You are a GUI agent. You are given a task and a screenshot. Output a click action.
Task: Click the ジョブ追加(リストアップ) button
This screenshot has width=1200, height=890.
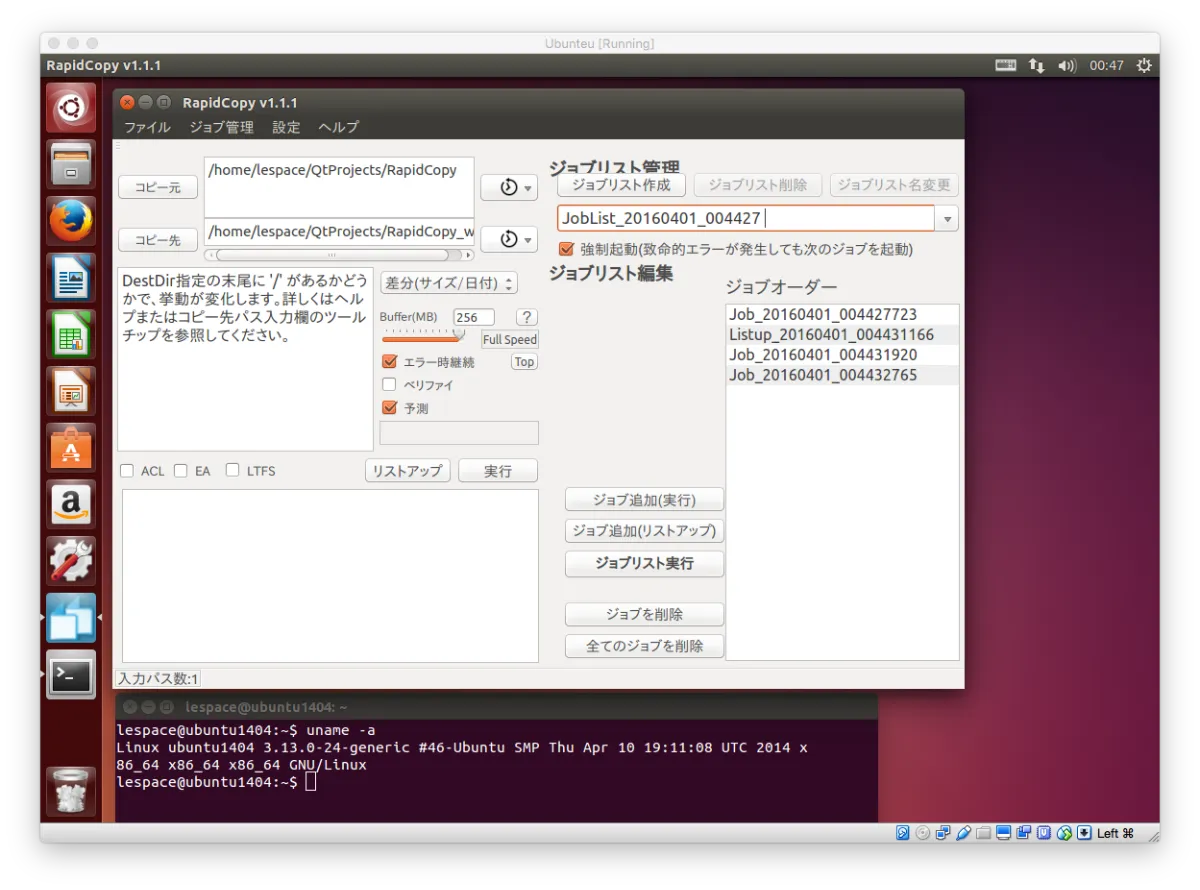(644, 531)
